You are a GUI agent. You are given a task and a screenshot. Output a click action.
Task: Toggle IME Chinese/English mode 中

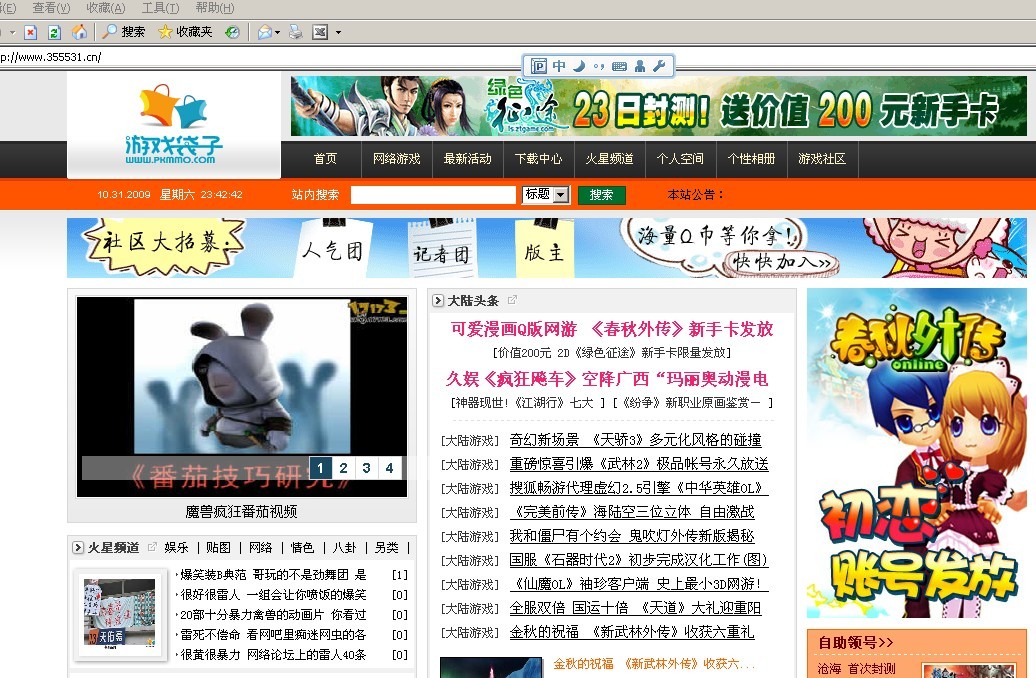(x=559, y=66)
